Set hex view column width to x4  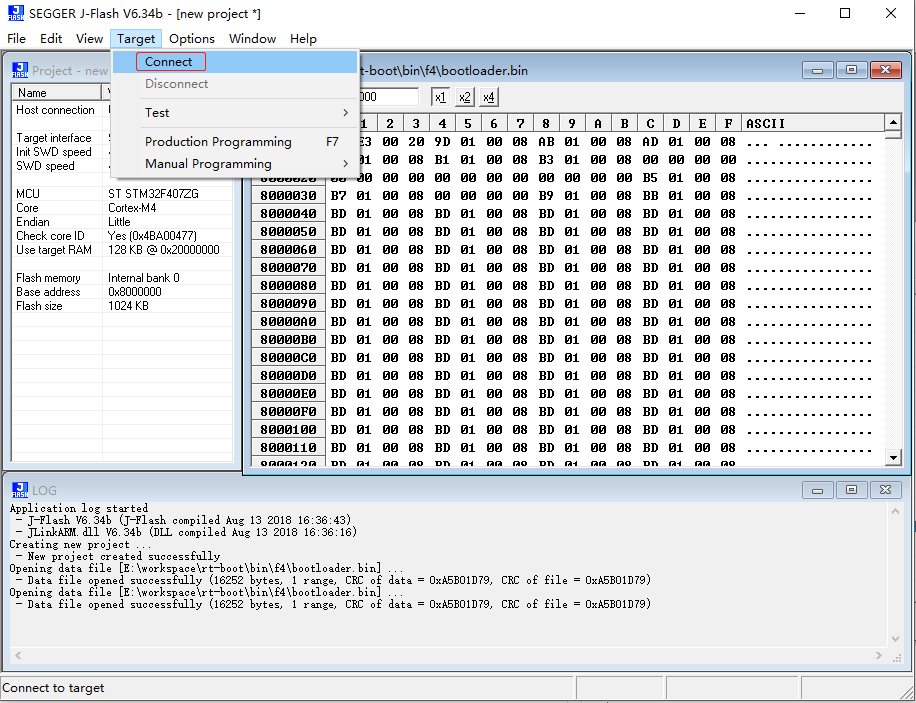click(488, 97)
